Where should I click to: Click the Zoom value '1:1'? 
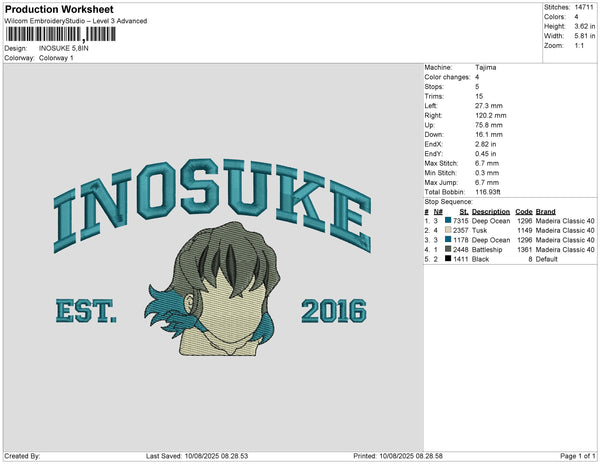[x=579, y=46]
